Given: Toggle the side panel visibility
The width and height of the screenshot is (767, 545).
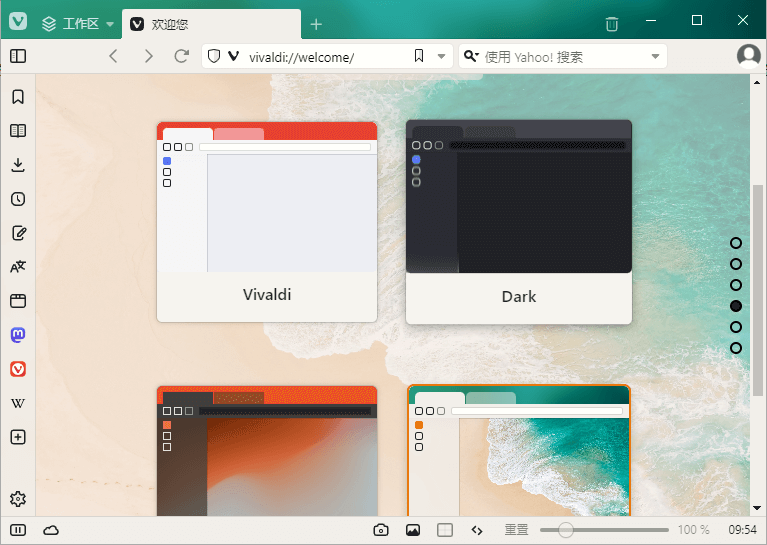Looking at the screenshot, I should click(18, 56).
